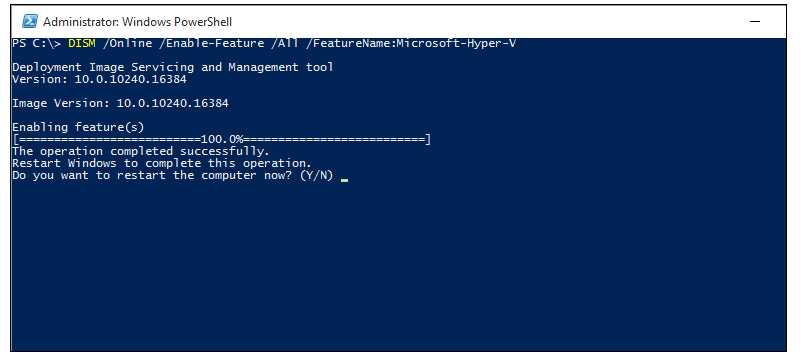Click the yellow DISM command word
The width and height of the screenshot is (807, 361).
coord(82,44)
